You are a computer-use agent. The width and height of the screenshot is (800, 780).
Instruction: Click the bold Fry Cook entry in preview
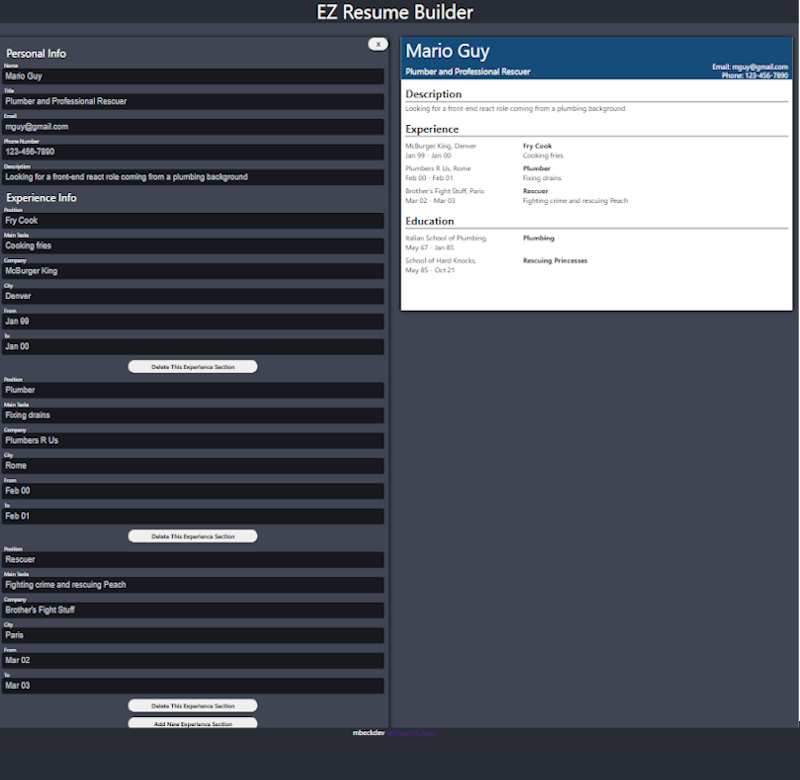(x=537, y=146)
